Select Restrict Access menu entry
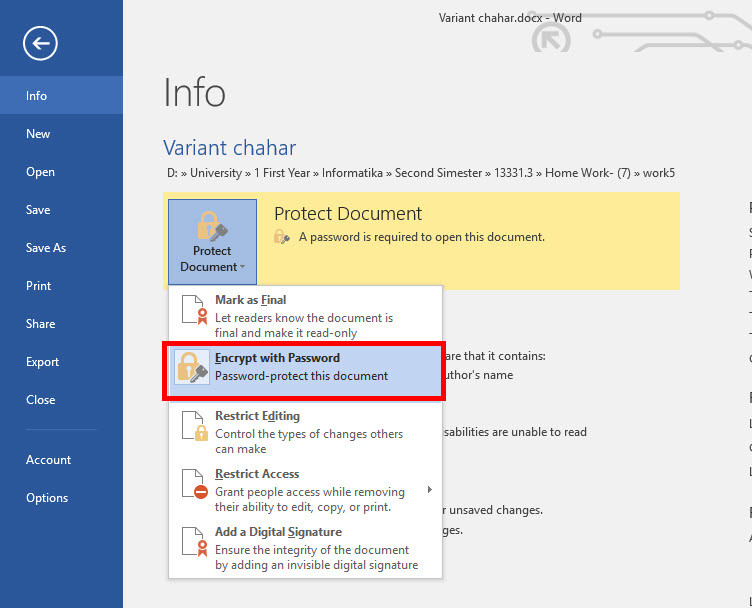This screenshot has width=752, height=608. (x=305, y=490)
